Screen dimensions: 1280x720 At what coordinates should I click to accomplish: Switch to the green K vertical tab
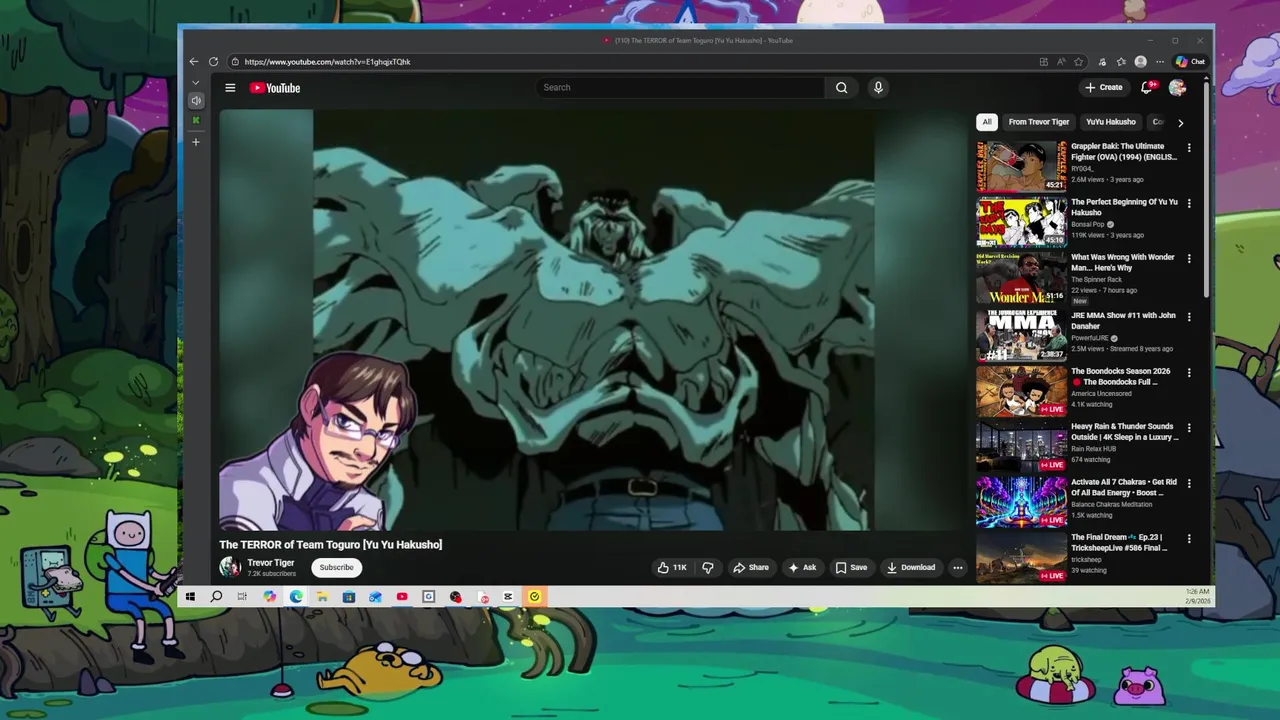pos(196,120)
